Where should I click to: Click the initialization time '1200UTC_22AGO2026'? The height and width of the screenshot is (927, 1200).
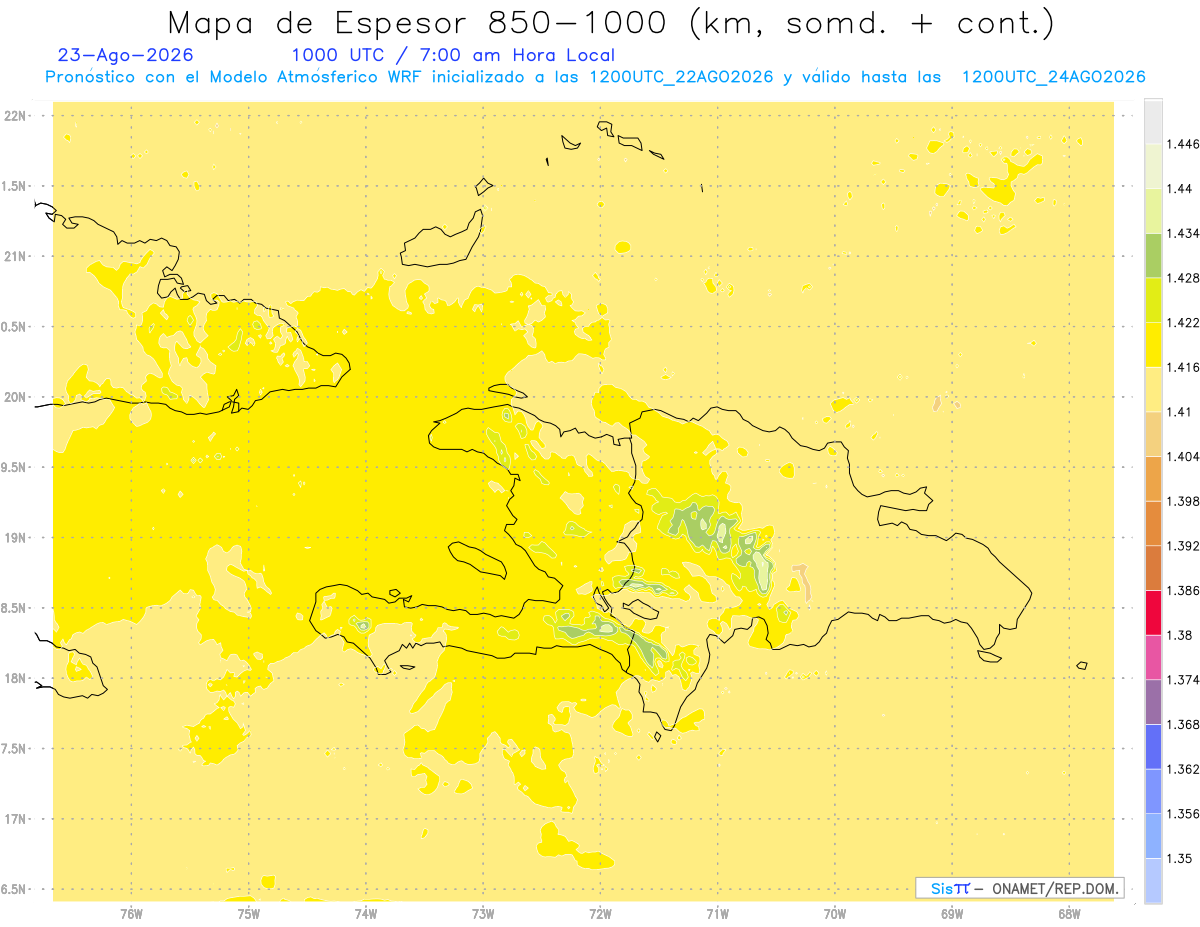(682, 77)
